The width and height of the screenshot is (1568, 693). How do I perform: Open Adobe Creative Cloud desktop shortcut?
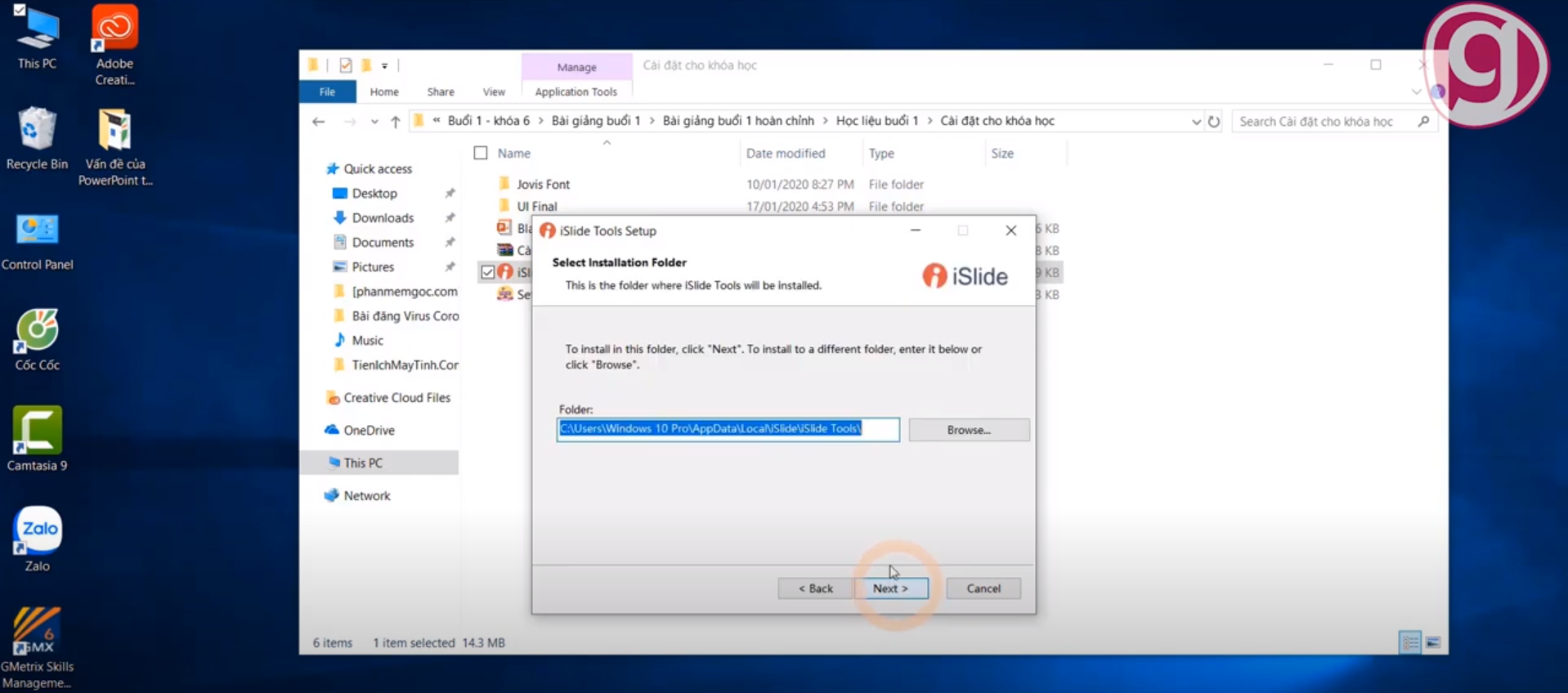coord(114,45)
